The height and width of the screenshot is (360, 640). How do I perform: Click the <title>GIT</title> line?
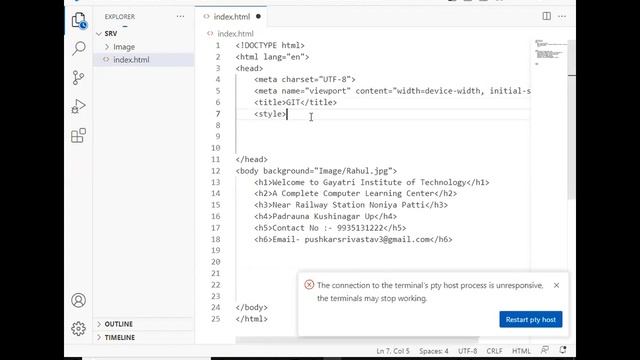click(295, 102)
